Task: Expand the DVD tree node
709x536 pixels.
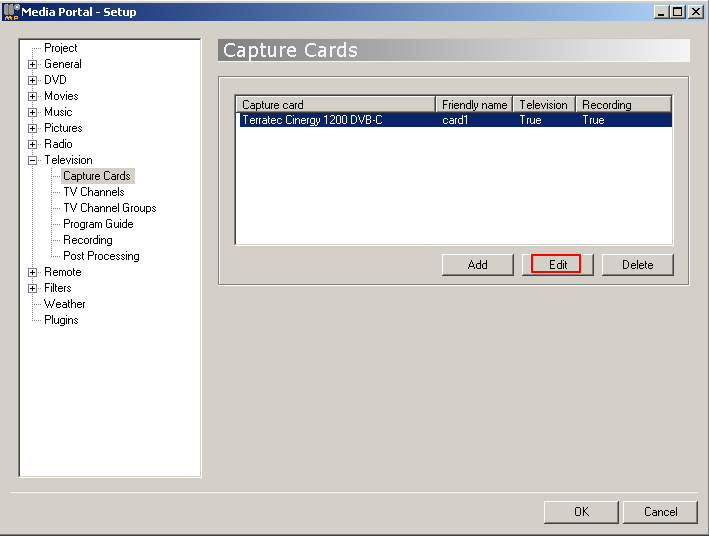Action: click(32, 81)
